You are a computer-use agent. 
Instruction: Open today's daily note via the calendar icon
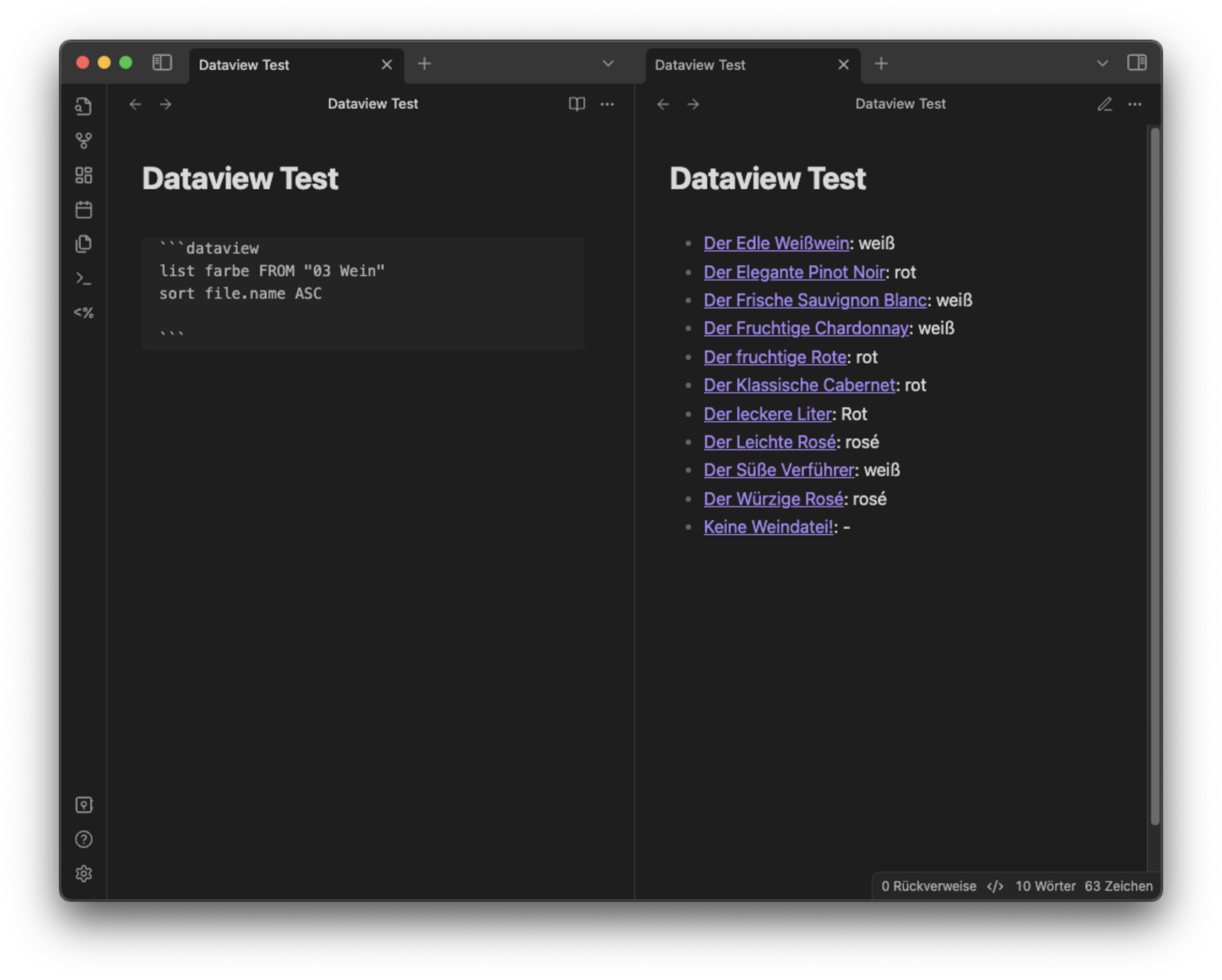(84, 209)
